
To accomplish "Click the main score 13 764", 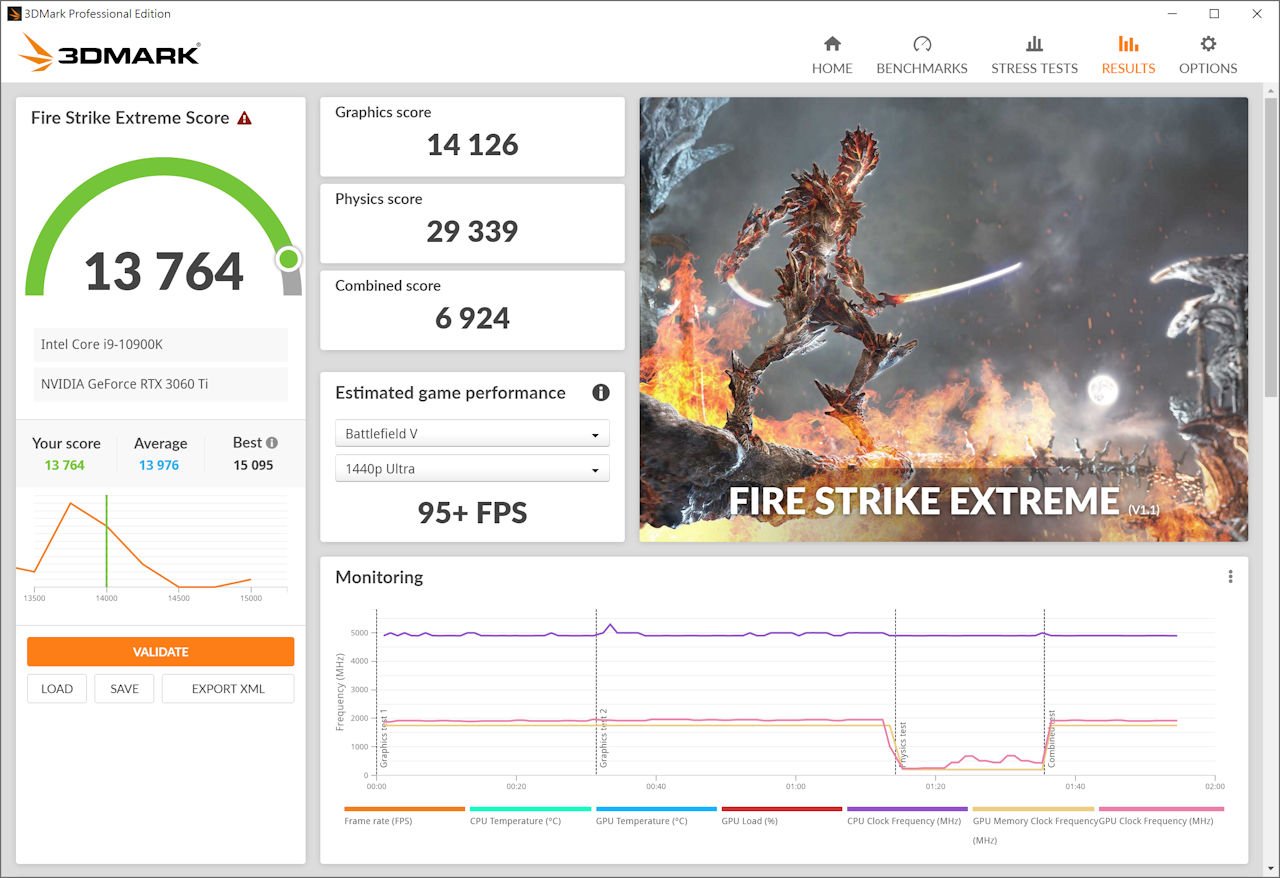I will (163, 272).
